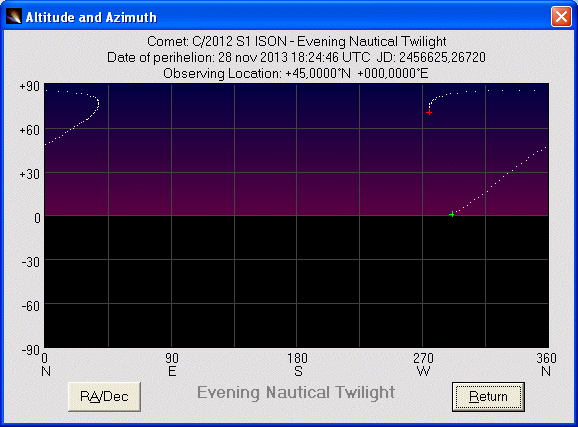
Task: Click the comet name header line
Action: pos(296,41)
